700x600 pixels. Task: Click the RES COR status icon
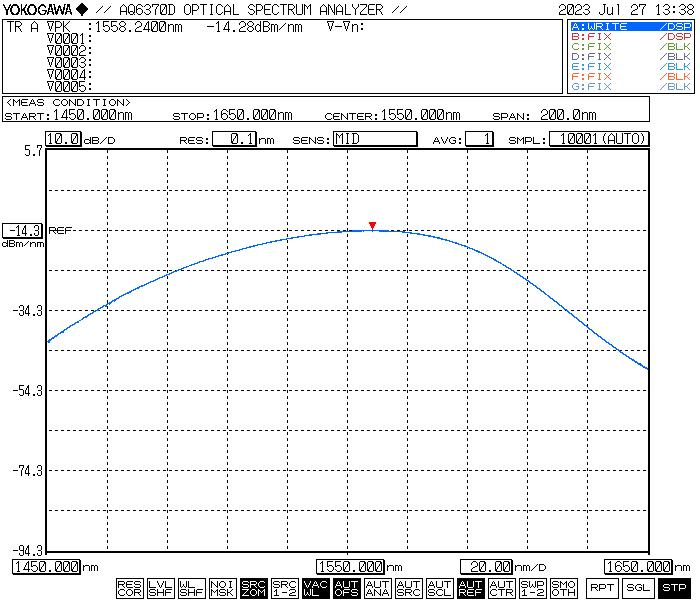point(129,588)
